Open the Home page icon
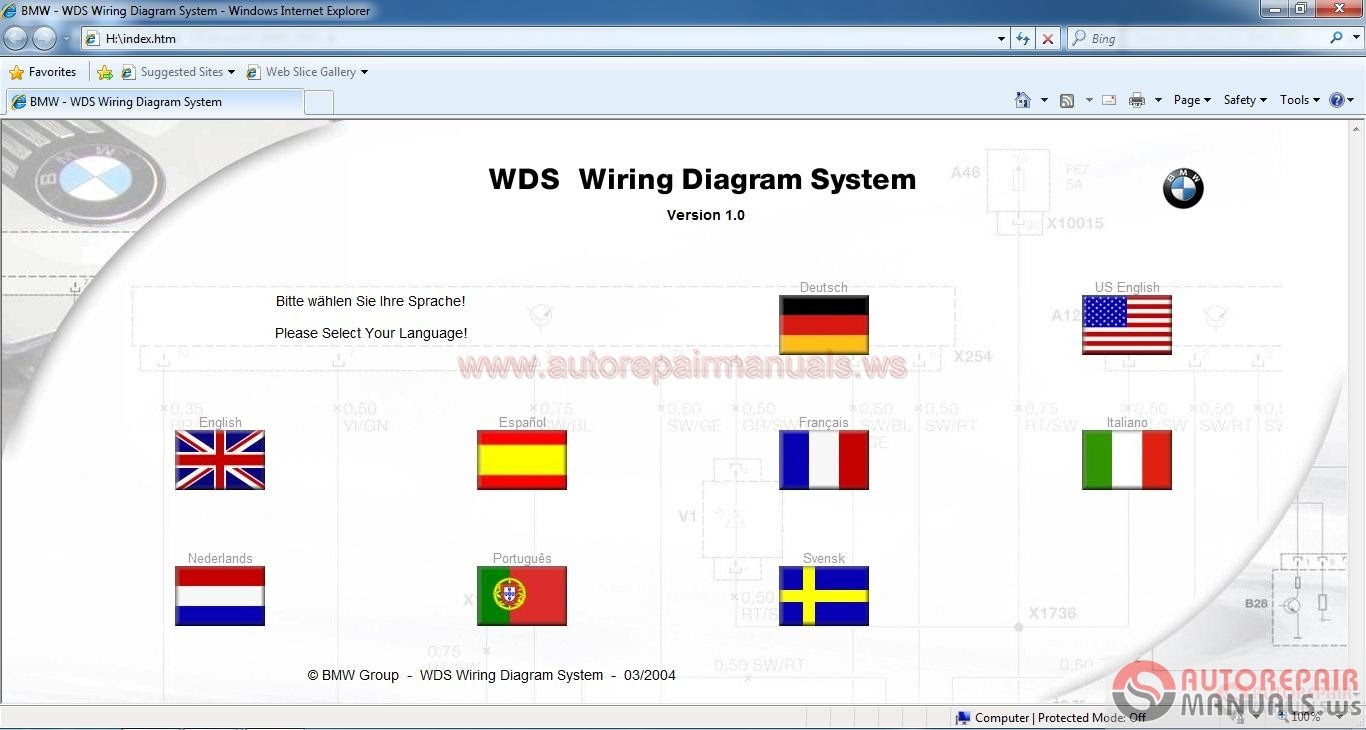1366x730 pixels. pos(1023,100)
